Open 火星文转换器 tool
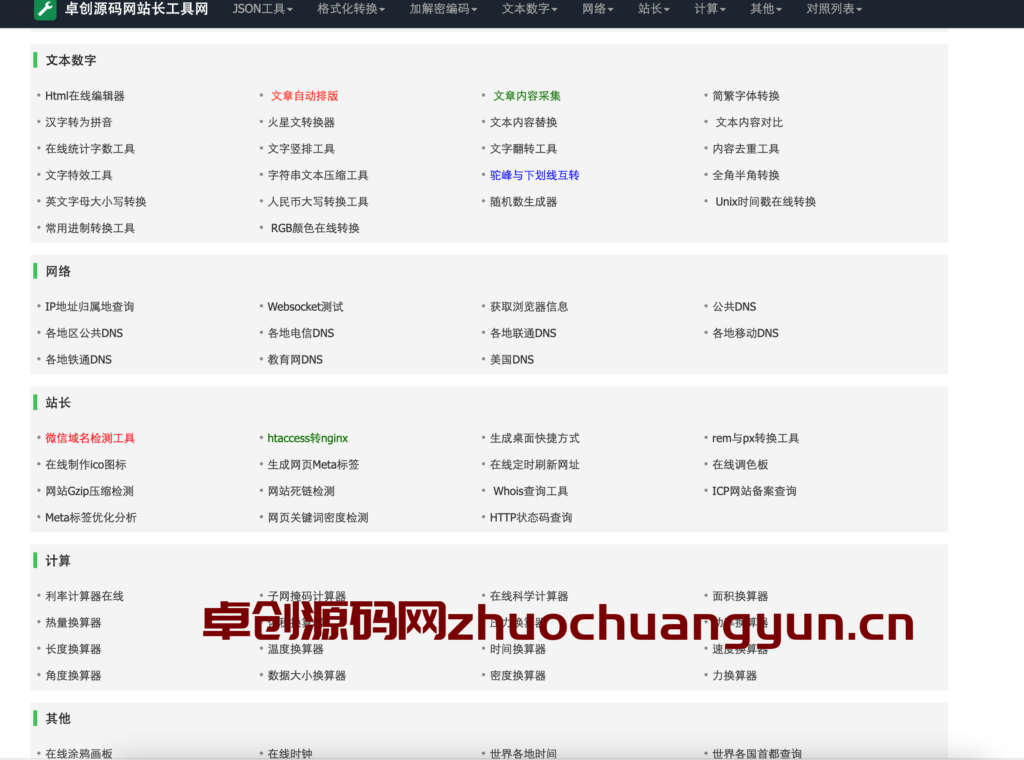This screenshot has width=1024, height=760. (301, 122)
